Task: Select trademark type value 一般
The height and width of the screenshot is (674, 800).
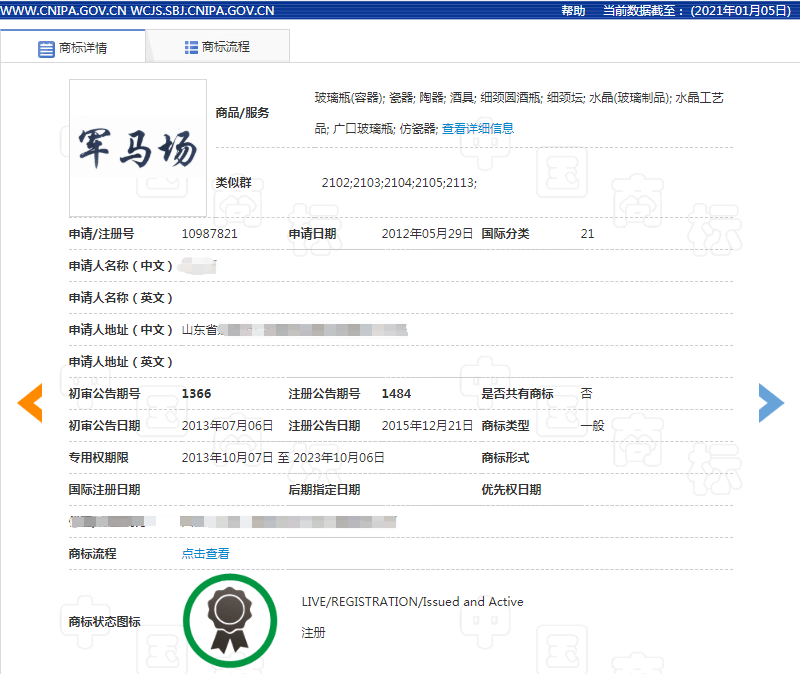Action: (592, 426)
